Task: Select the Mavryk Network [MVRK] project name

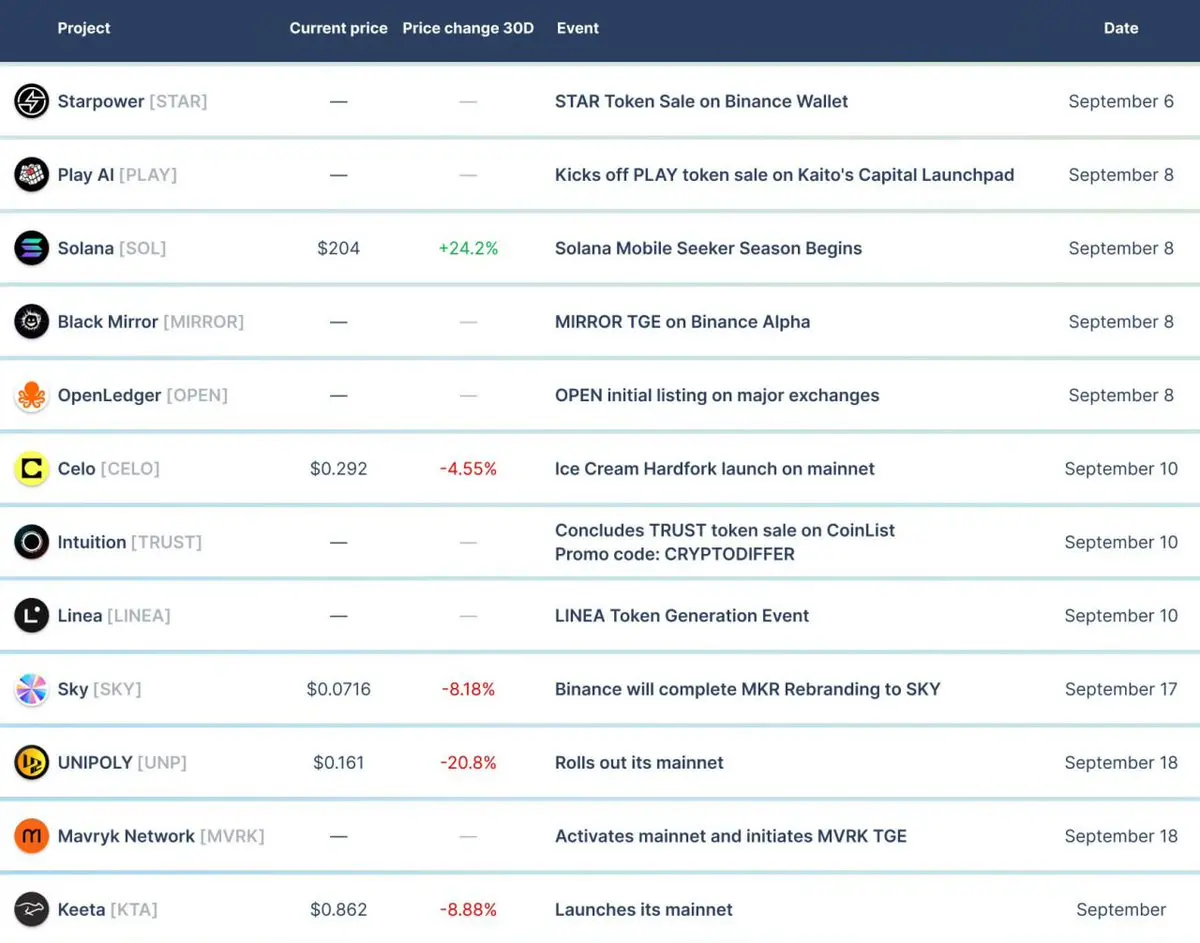Action: click(161, 836)
